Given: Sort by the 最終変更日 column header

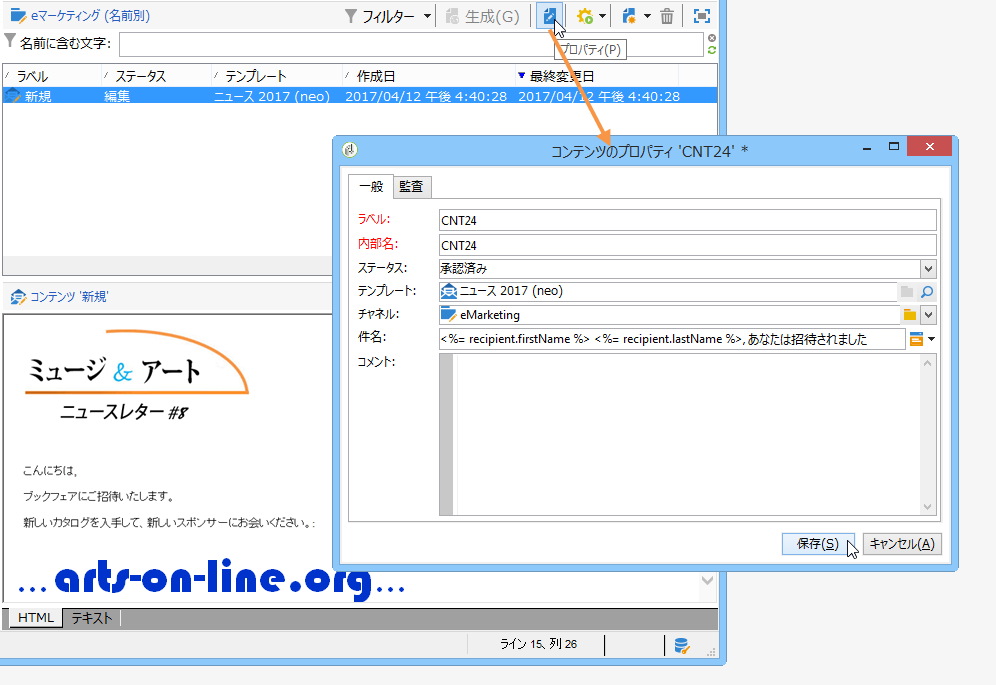Looking at the screenshot, I should tap(597, 76).
